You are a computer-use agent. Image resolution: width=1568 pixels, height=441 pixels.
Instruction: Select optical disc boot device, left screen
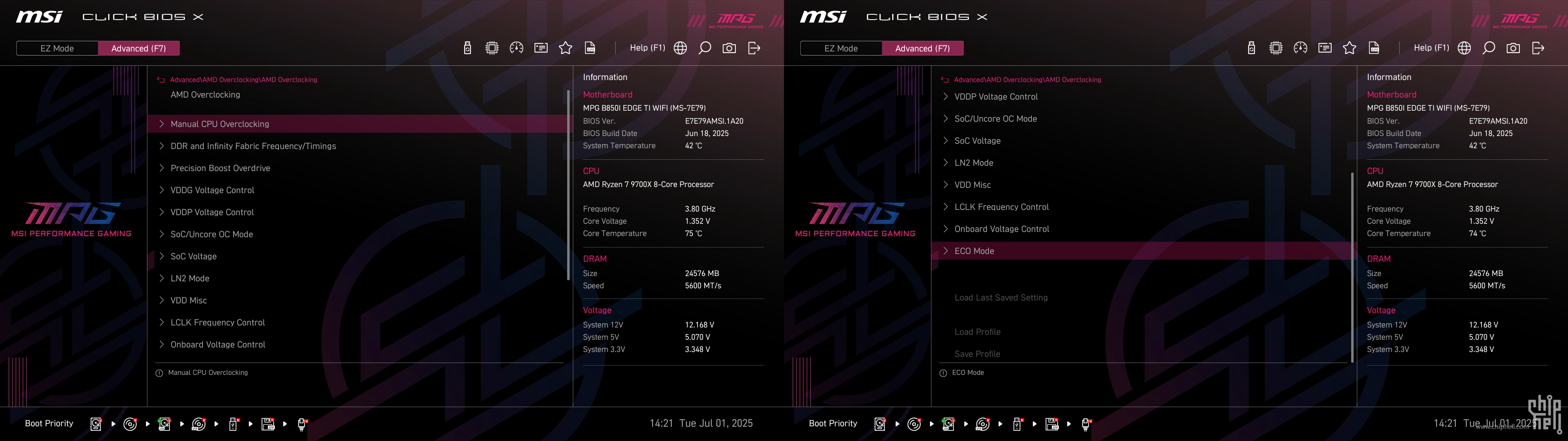tap(130, 424)
